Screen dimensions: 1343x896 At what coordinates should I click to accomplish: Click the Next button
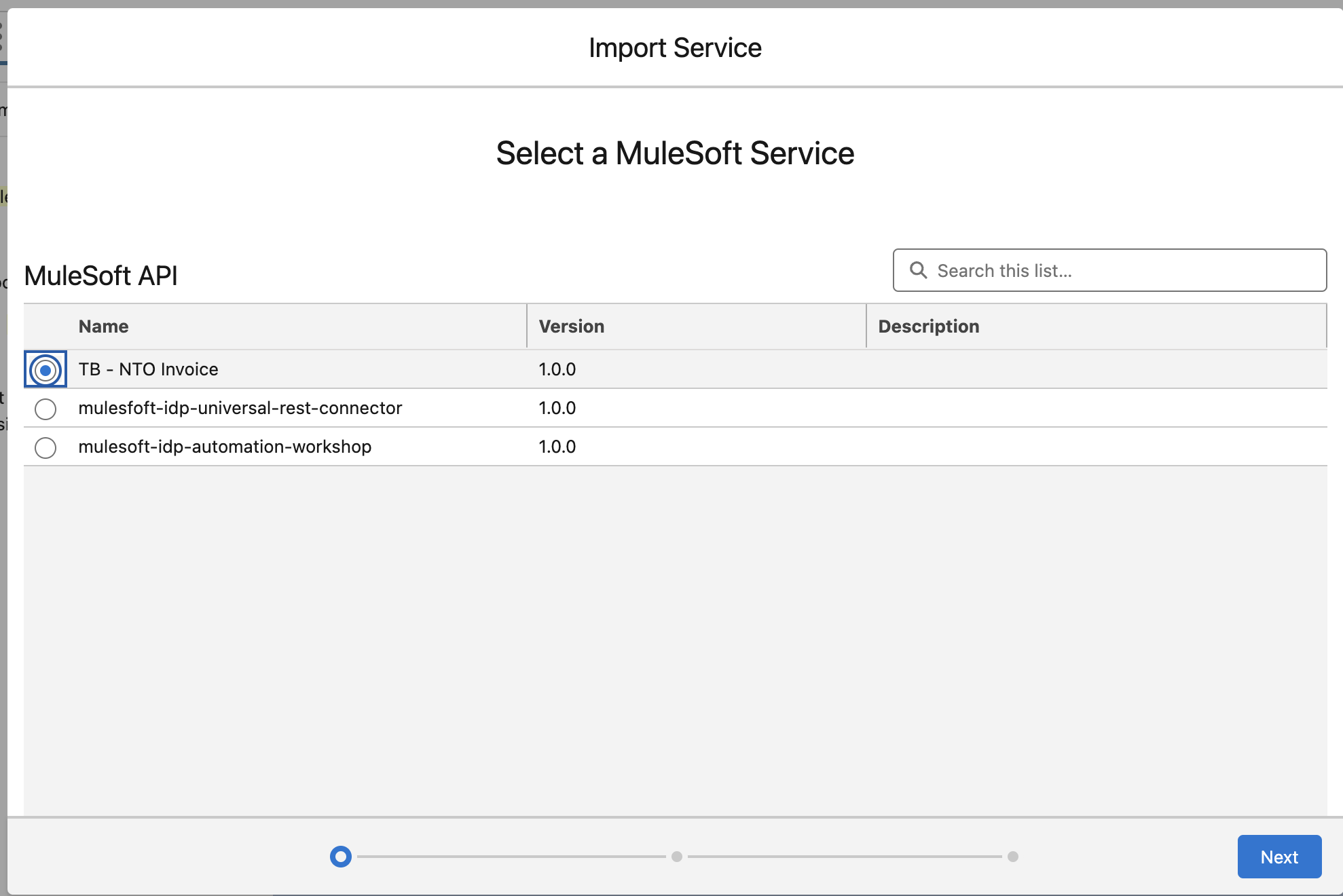click(1279, 857)
